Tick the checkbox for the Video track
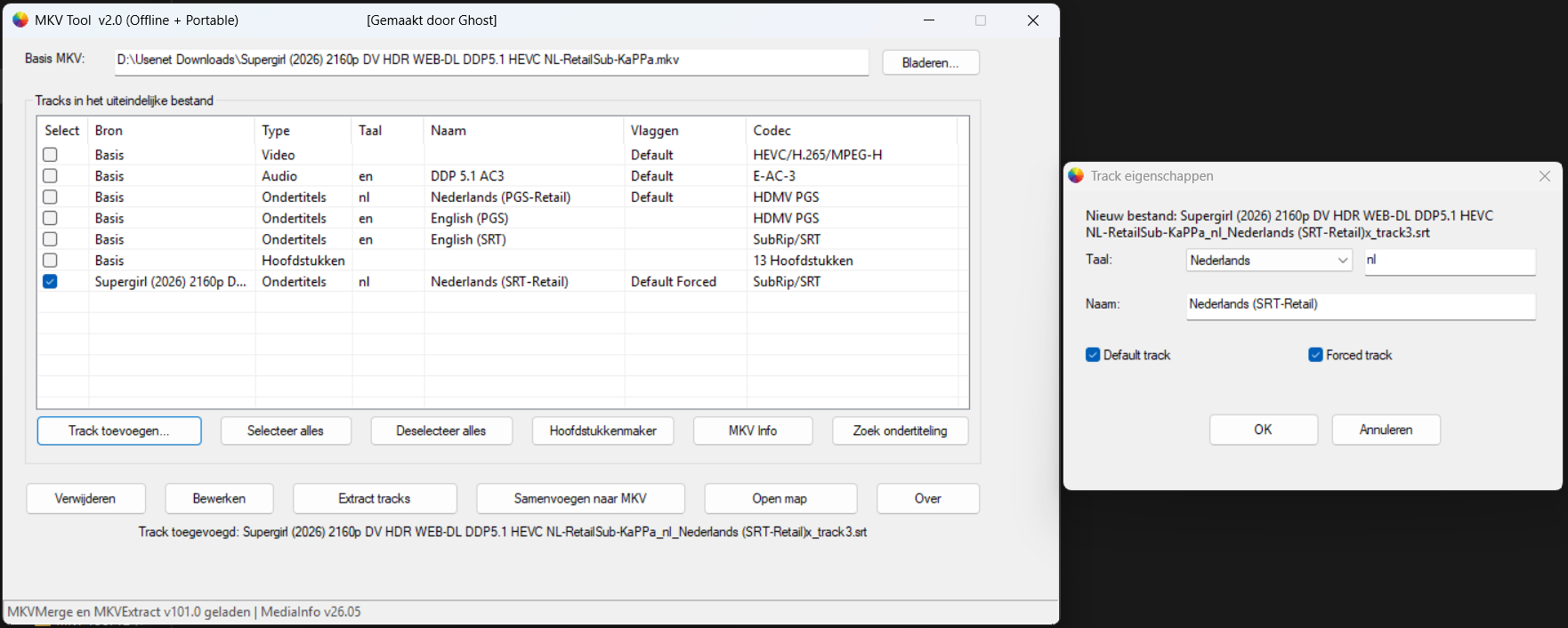The width and height of the screenshot is (1568, 628). click(x=50, y=155)
